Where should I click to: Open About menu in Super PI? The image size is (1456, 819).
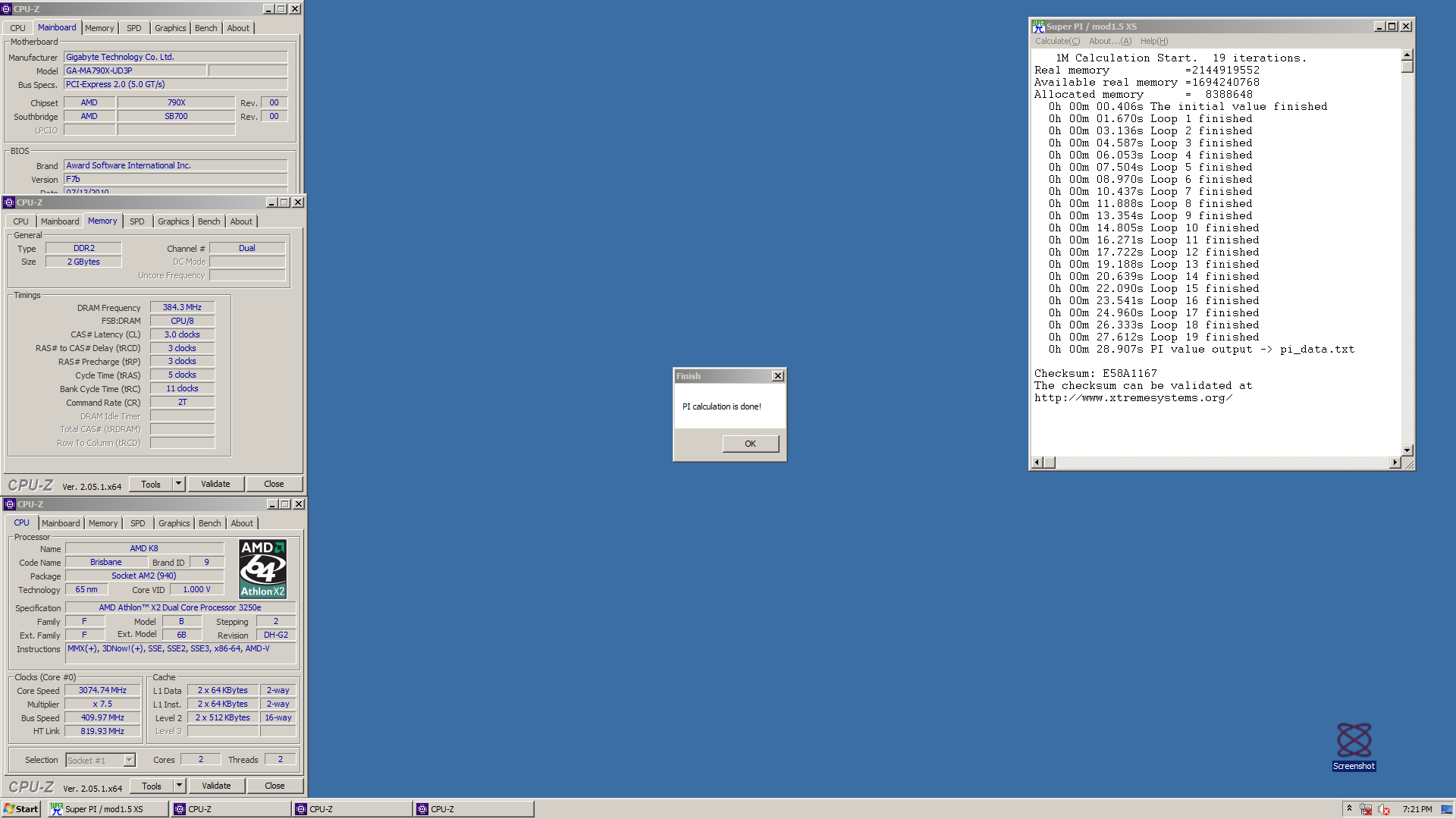point(1109,41)
